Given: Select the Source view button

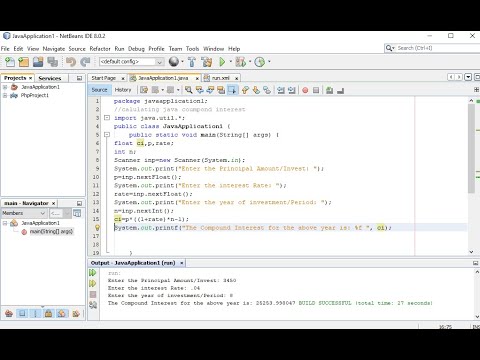Looking at the screenshot, I should click(x=99, y=90).
